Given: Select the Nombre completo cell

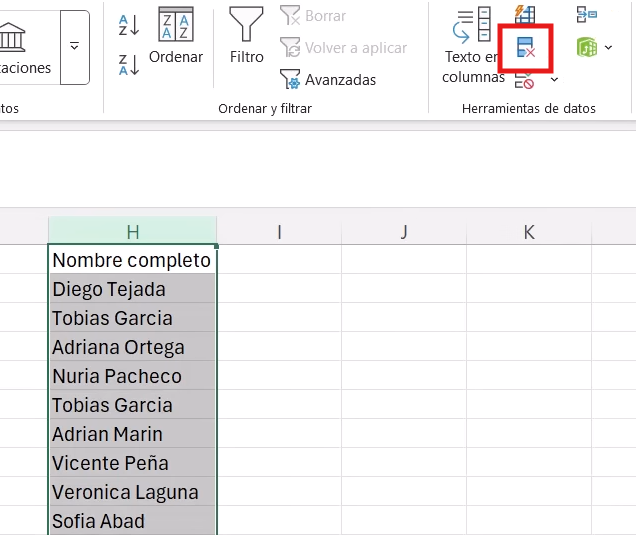Looking at the screenshot, I should click(132, 260).
